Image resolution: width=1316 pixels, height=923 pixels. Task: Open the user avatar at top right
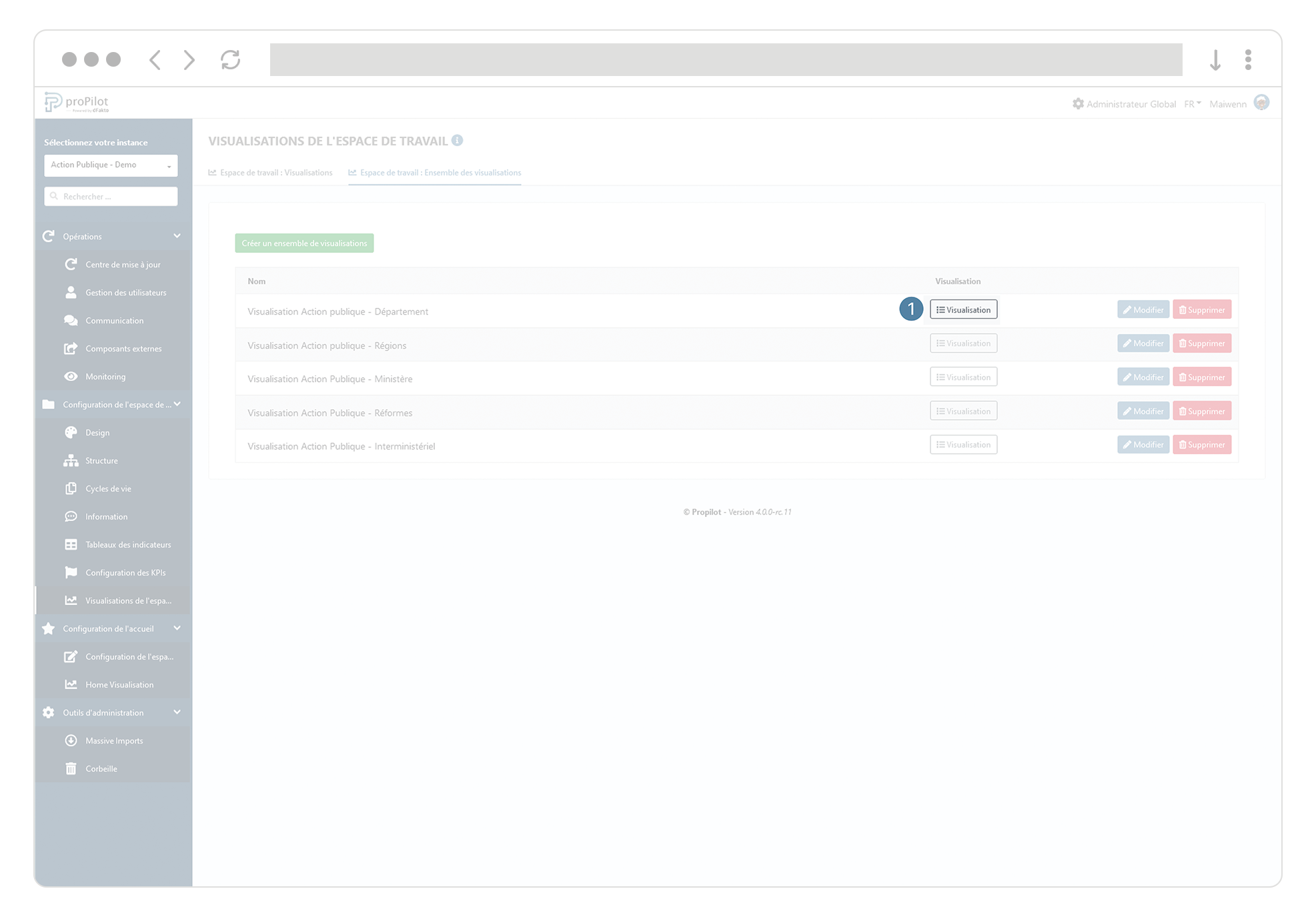[x=1261, y=103]
